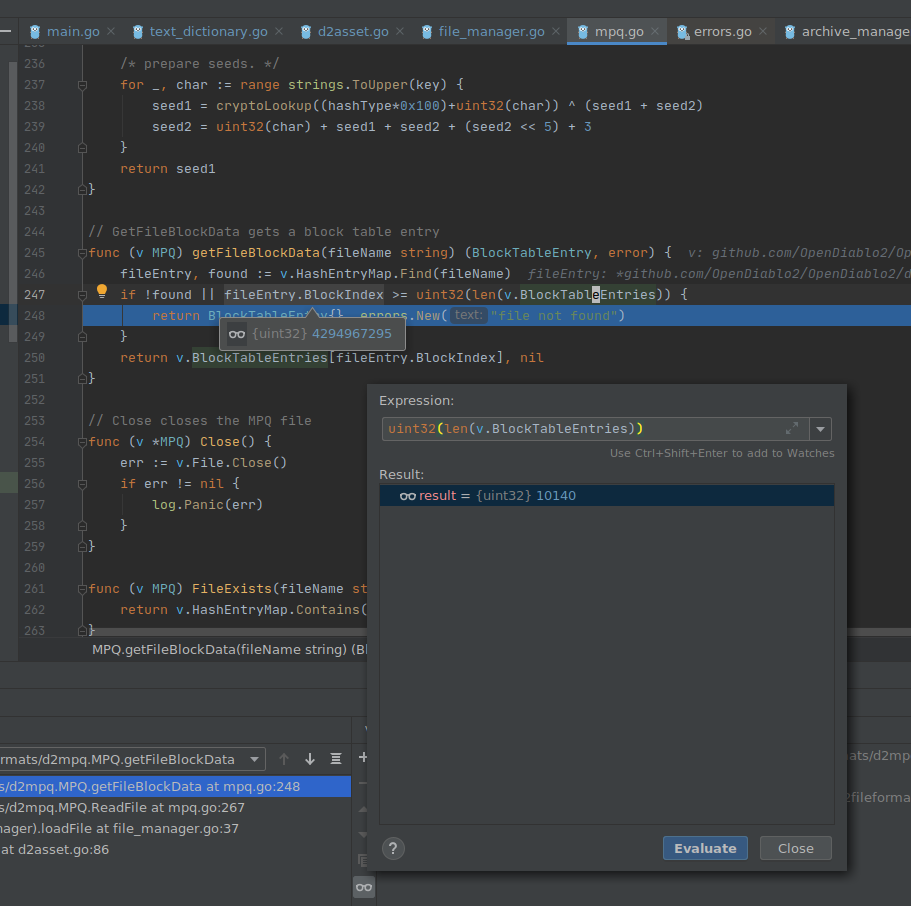Add a new watch with the plus icon
Screen dimensions: 911x906
pos(363,757)
